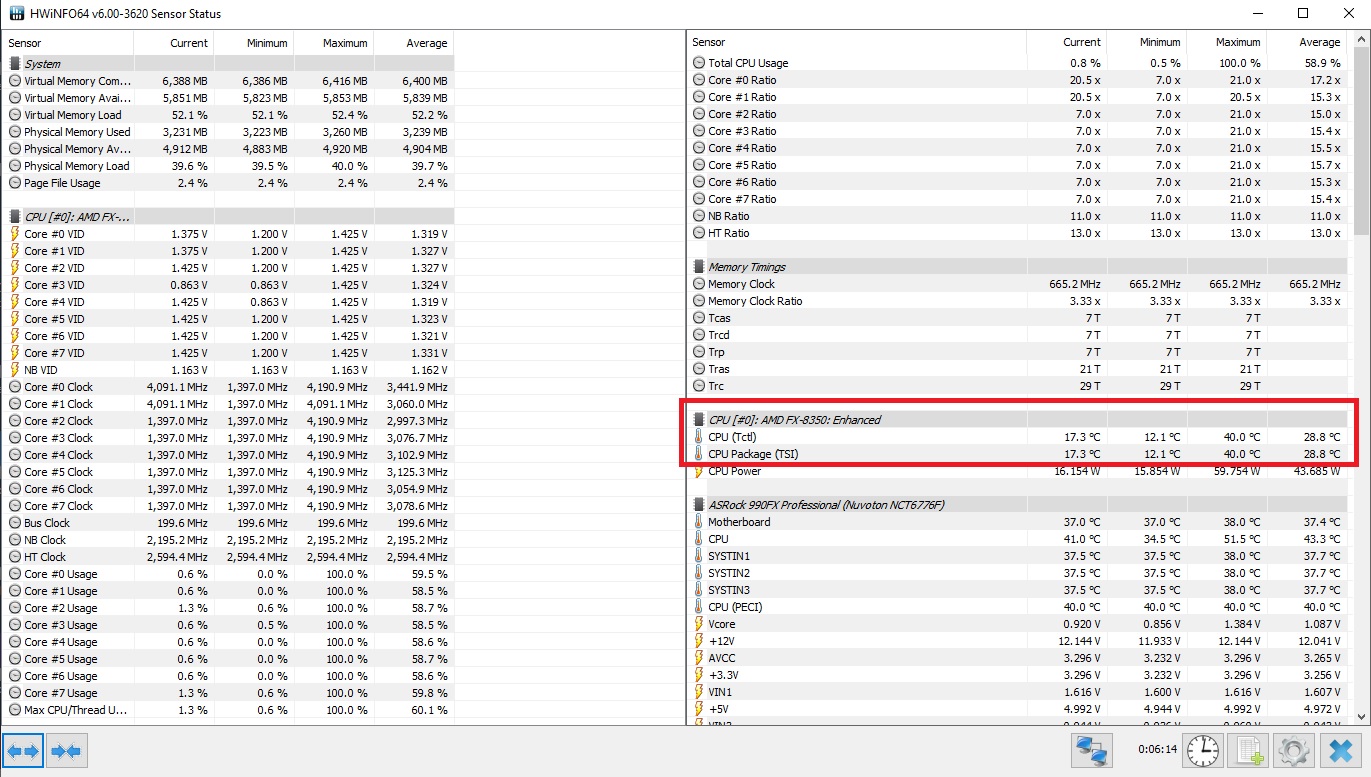
Task: Click the collapse columns arrows button
Action: (x=66, y=751)
